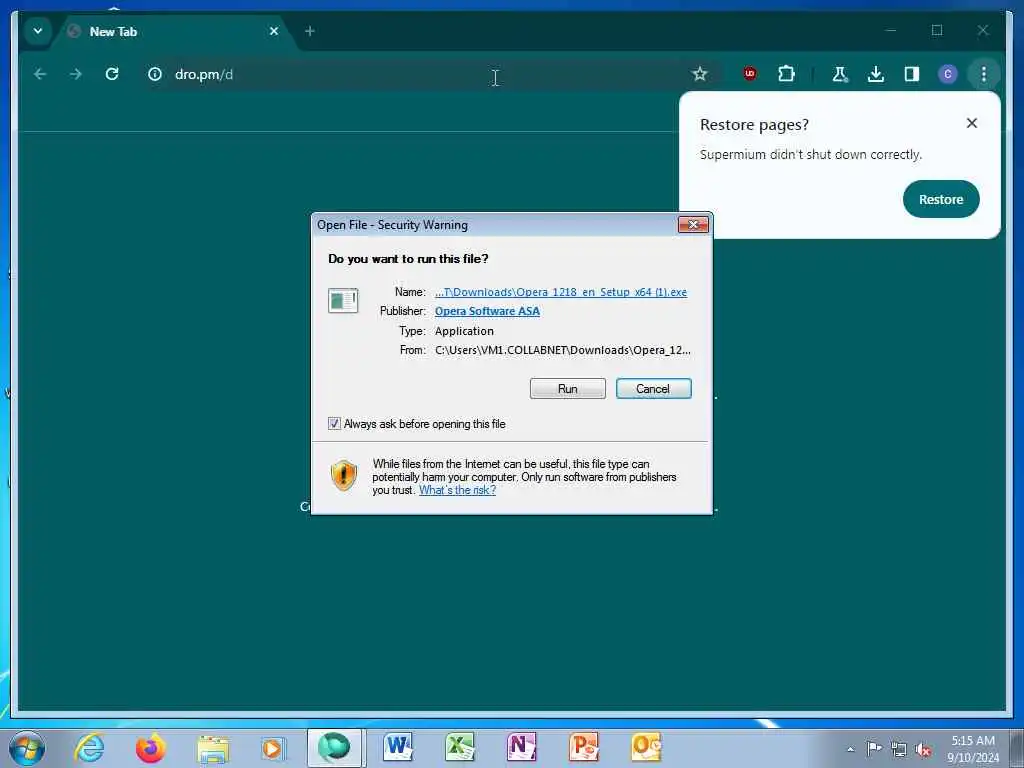The image size is (1024, 768).
Task: Click Run in the Security Warning dialog
Action: [x=568, y=389]
